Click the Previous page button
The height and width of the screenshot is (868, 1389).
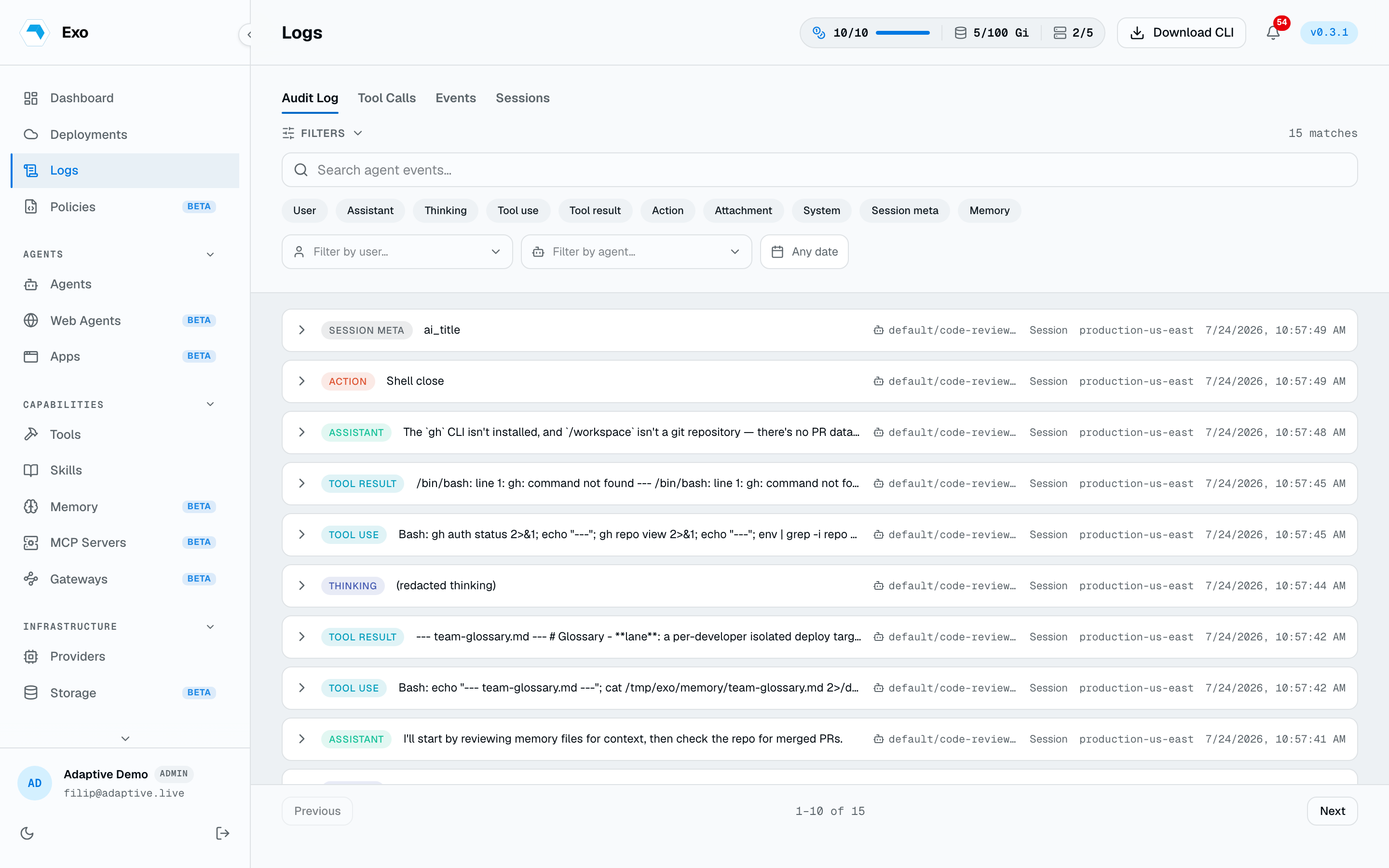click(317, 811)
